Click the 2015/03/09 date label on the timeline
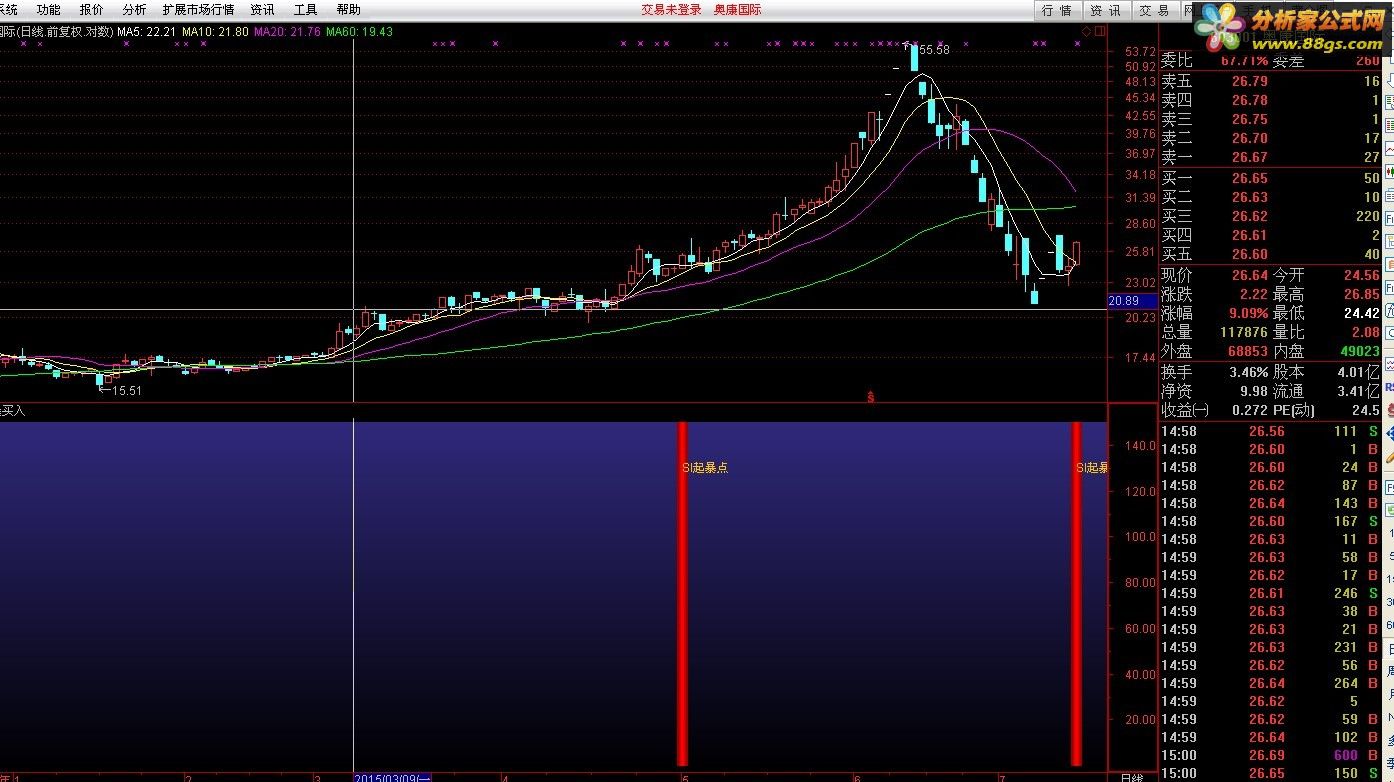This screenshot has height=782, width=1394. [x=393, y=777]
